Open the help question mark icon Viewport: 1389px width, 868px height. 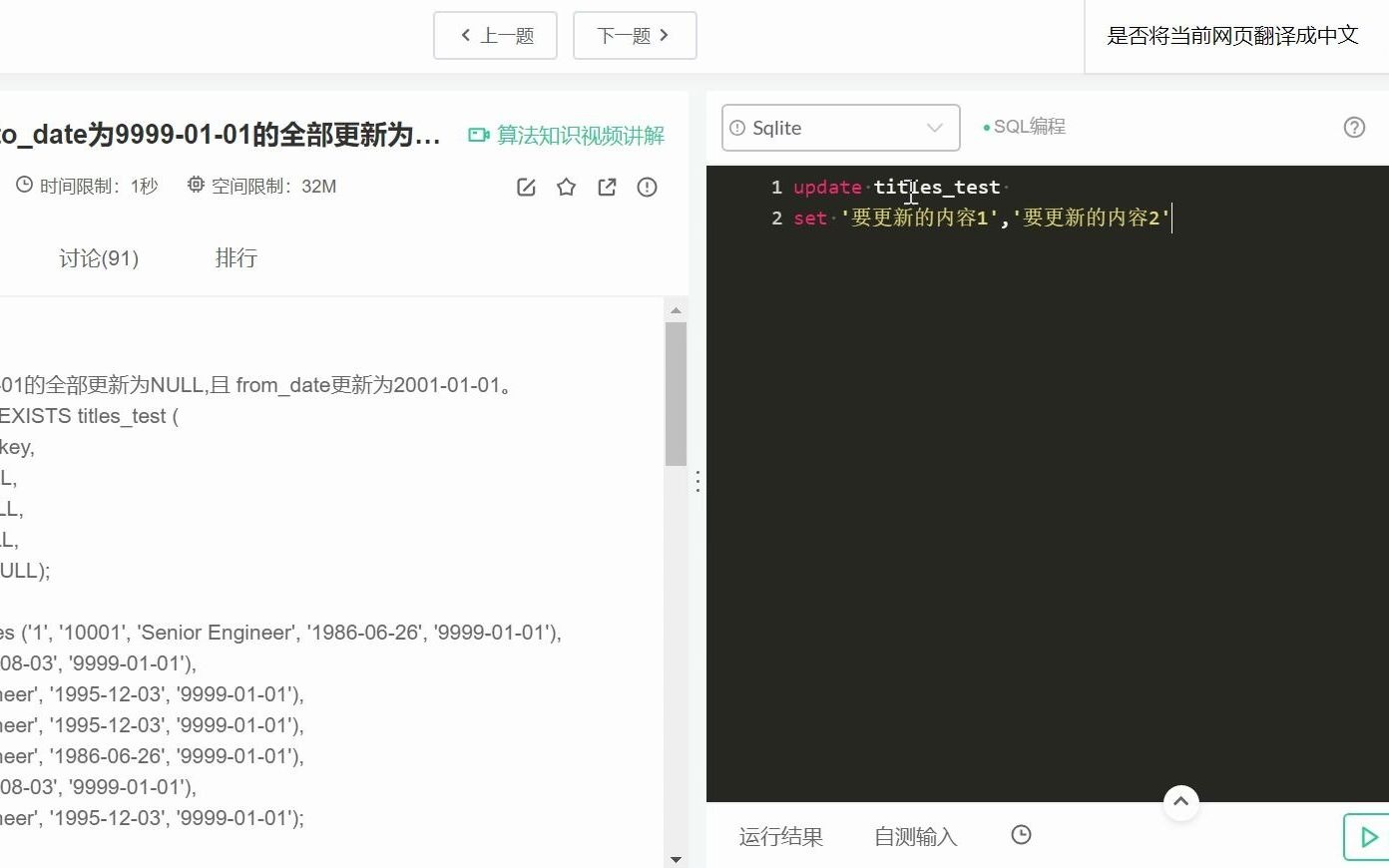(1354, 127)
